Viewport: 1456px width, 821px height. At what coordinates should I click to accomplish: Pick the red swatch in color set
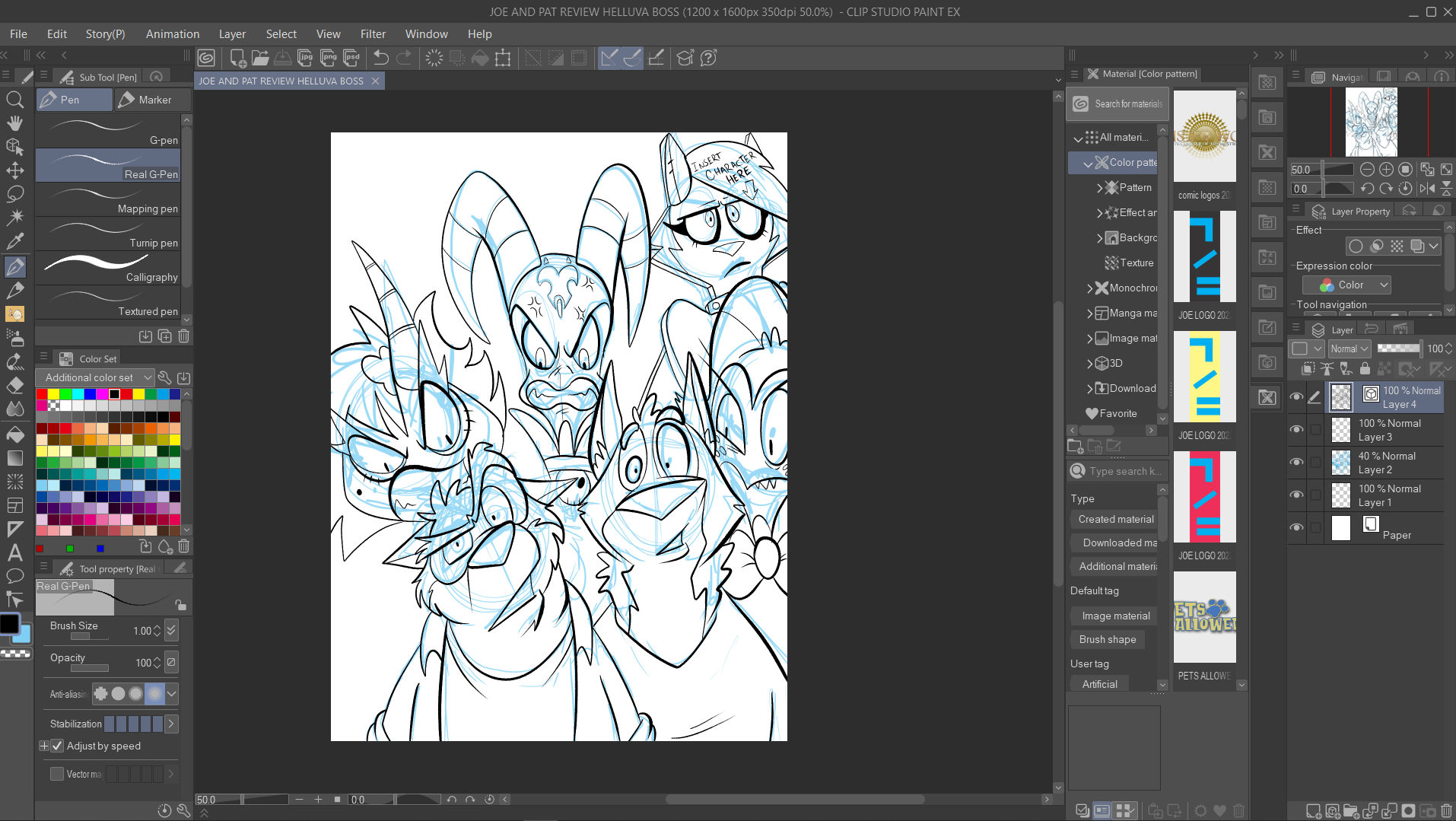click(42, 394)
